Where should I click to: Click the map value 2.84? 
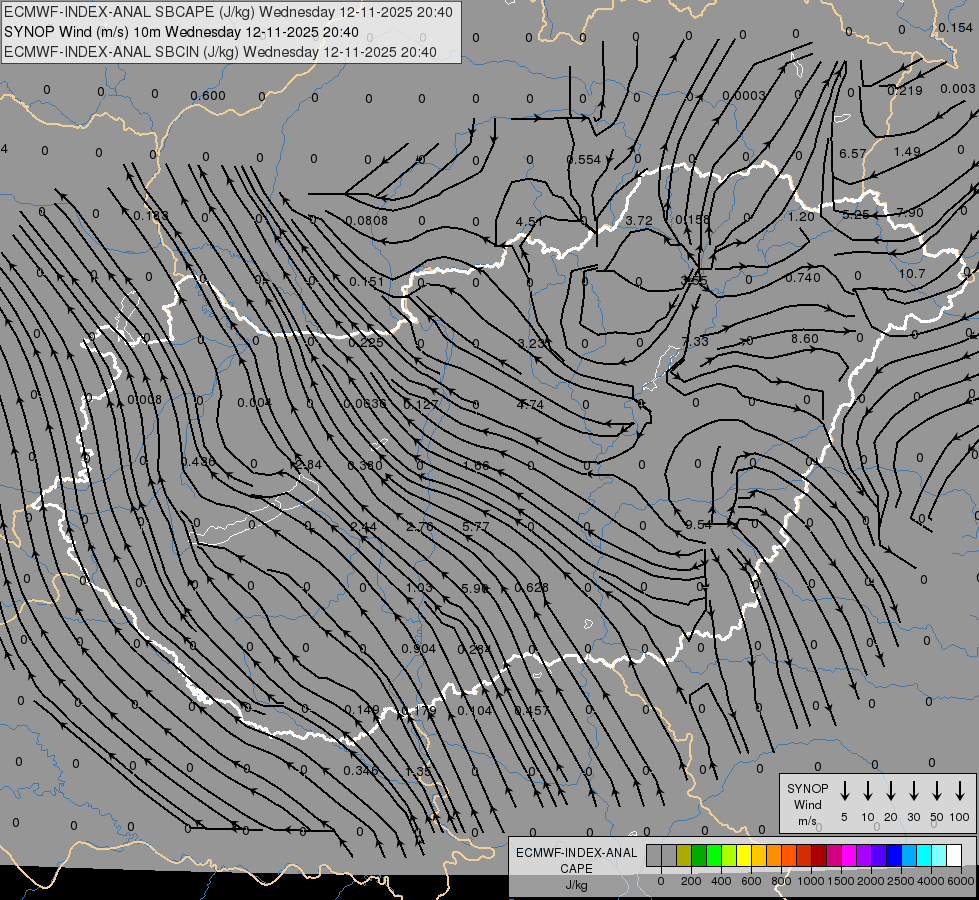click(308, 465)
